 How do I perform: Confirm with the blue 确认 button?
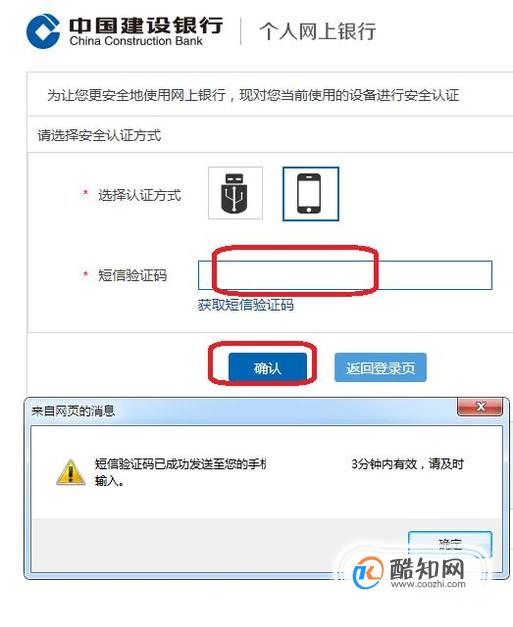267,367
